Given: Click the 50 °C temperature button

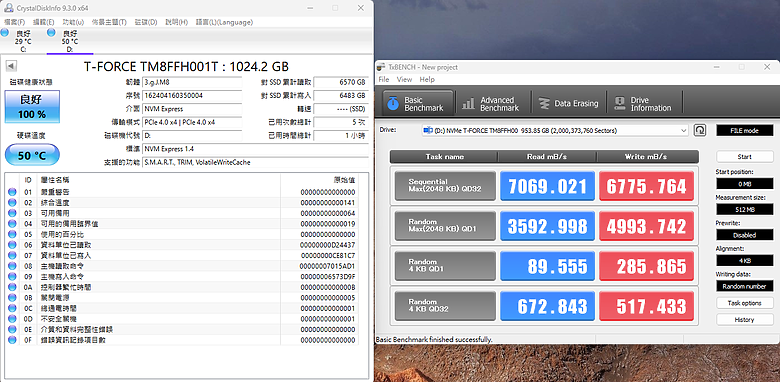Looking at the screenshot, I should tap(32, 156).
